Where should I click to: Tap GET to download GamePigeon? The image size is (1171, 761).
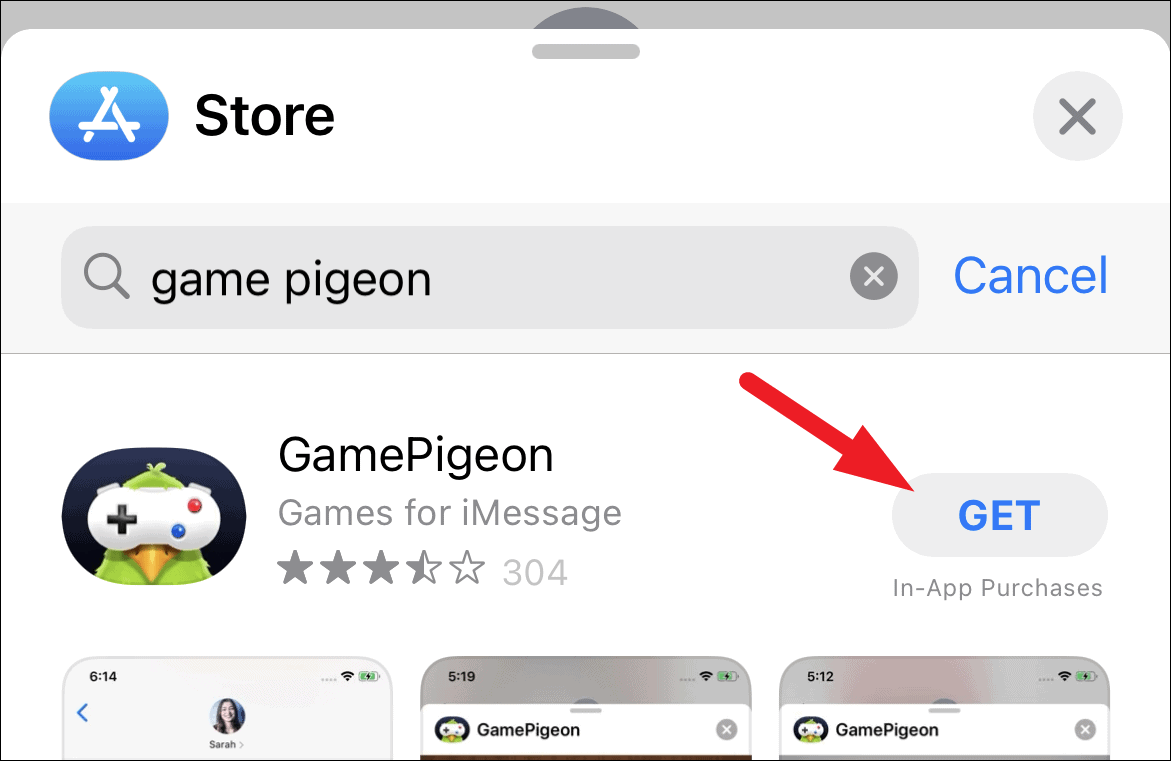pos(999,515)
